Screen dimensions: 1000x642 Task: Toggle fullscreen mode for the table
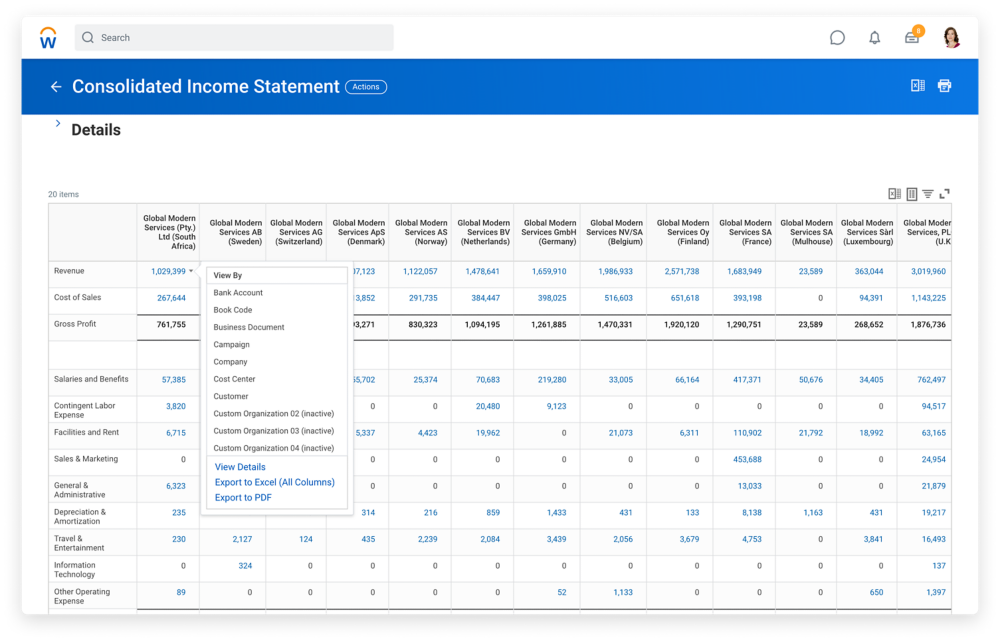pos(944,194)
